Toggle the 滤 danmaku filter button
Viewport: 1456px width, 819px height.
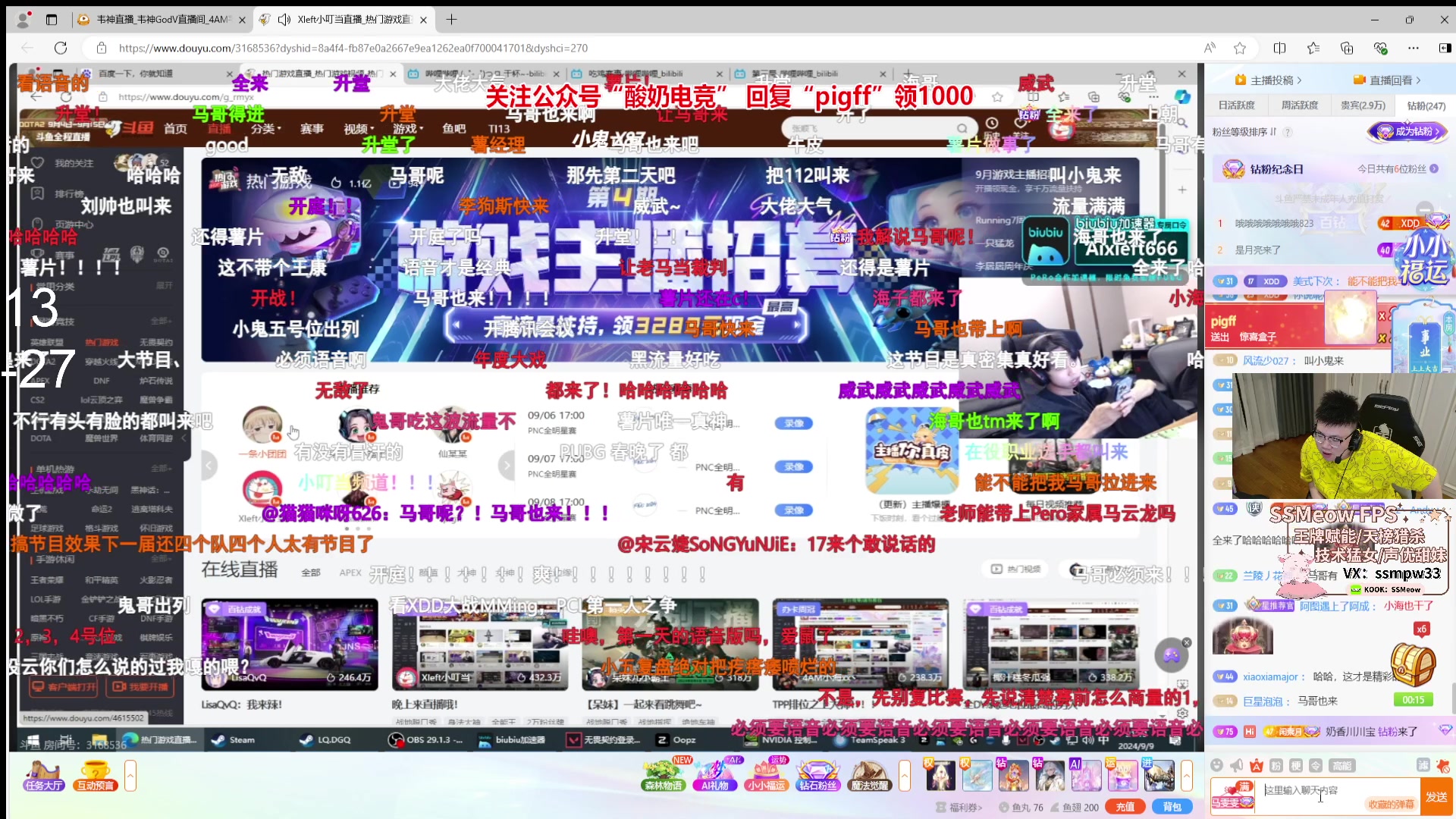(1423, 765)
